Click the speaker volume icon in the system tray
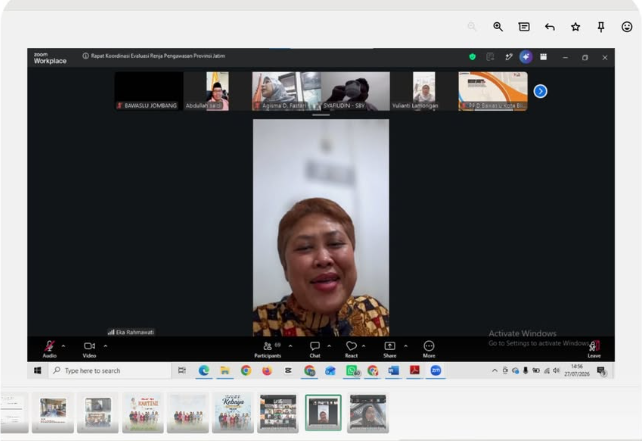Viewport: 642px width, 441px height. click(x=556, y=371)
